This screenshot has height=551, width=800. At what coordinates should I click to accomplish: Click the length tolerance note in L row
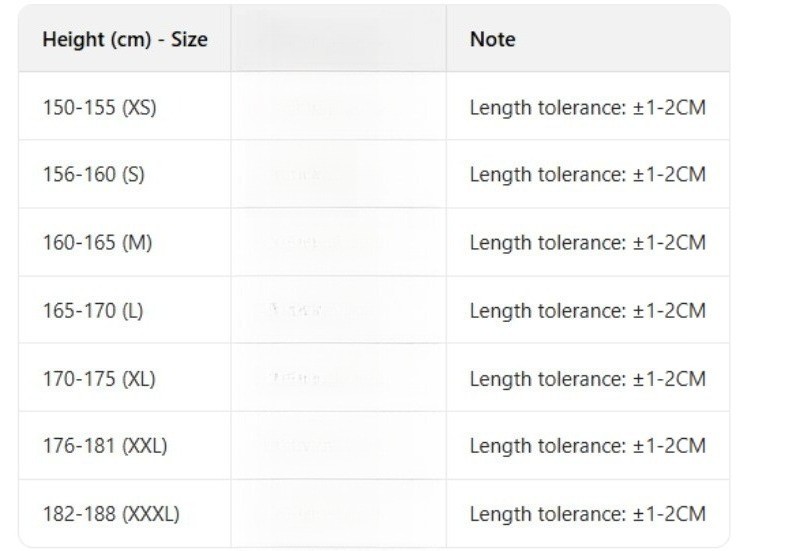[x=587, y=310]
